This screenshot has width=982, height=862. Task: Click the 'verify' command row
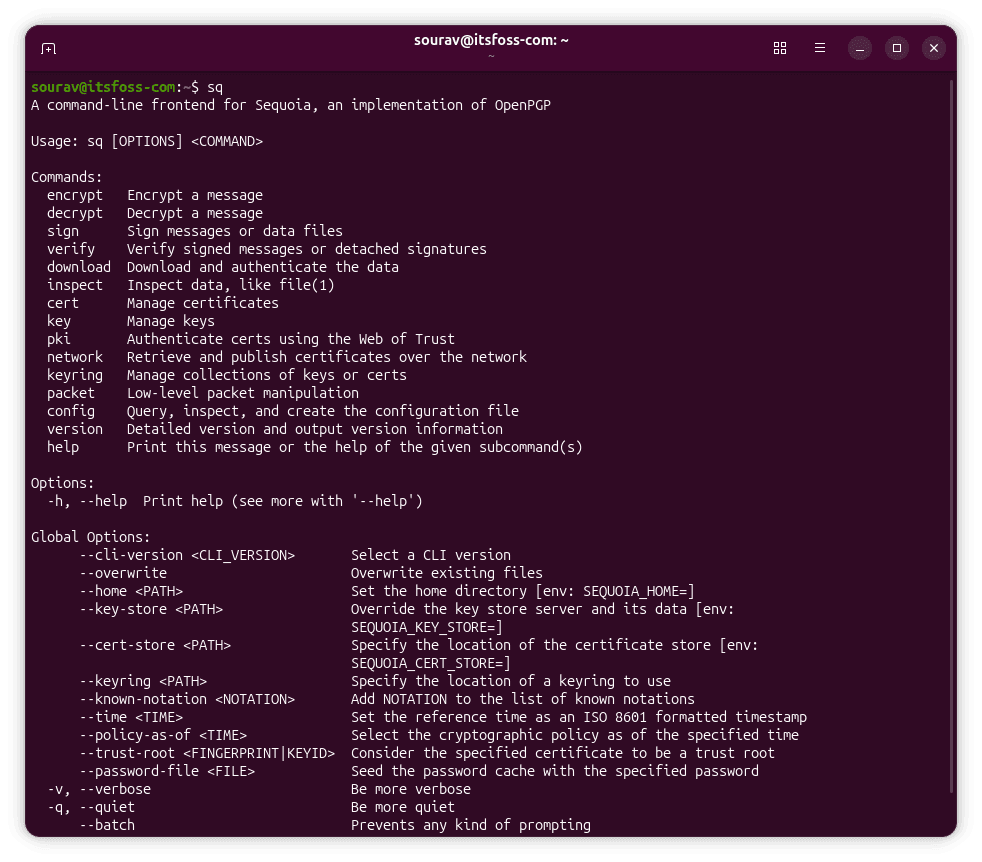point(267,249)
